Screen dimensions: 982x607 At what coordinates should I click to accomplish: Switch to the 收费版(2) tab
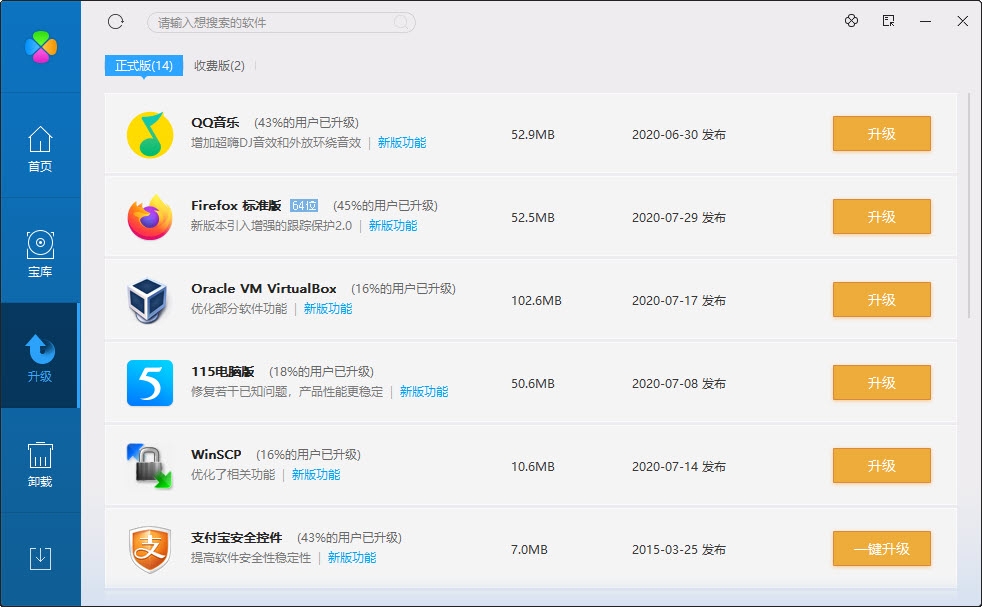pyautogui.click(x=219, y=66)
